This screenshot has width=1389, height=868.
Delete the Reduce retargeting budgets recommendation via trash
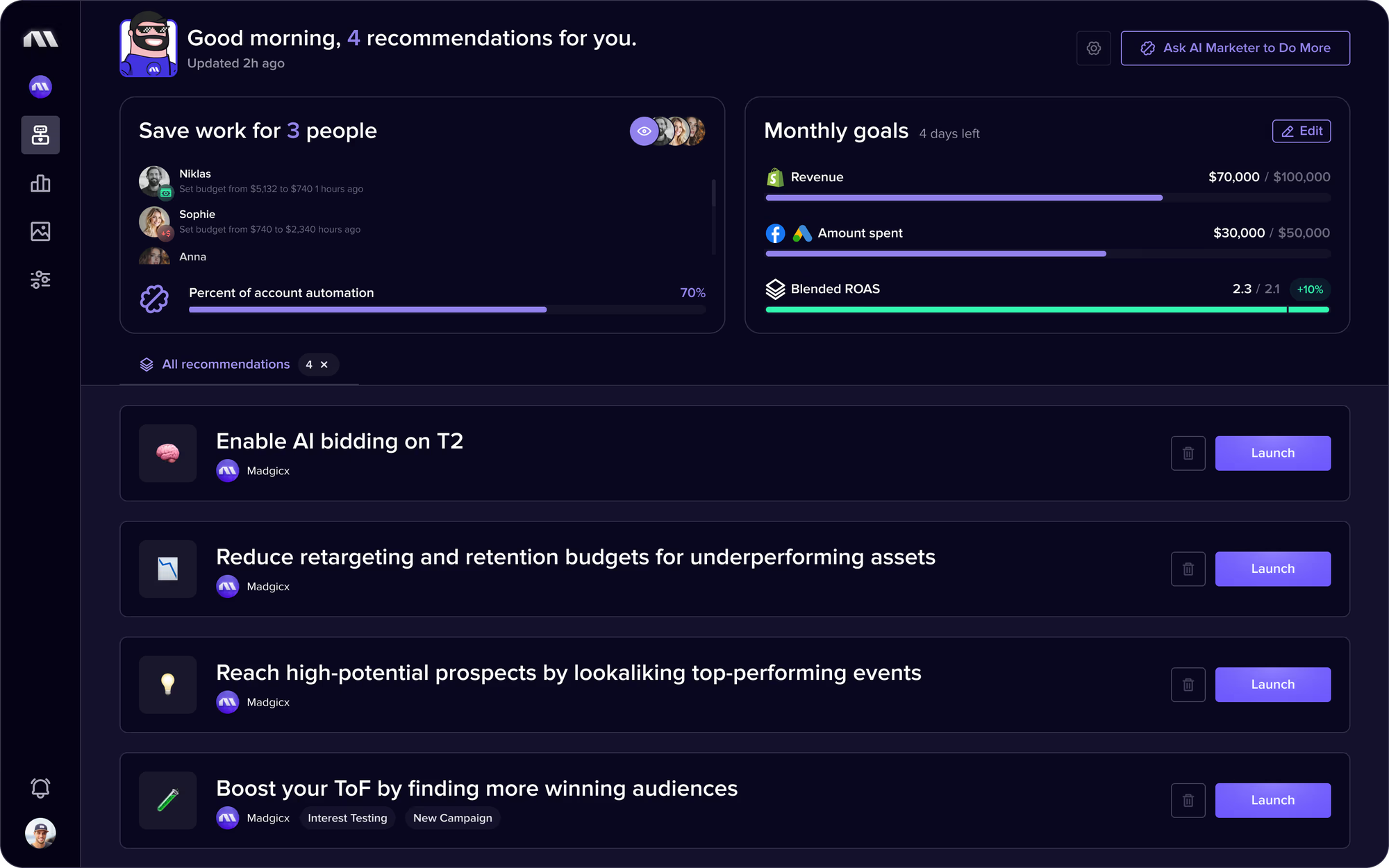point(1188,569)
